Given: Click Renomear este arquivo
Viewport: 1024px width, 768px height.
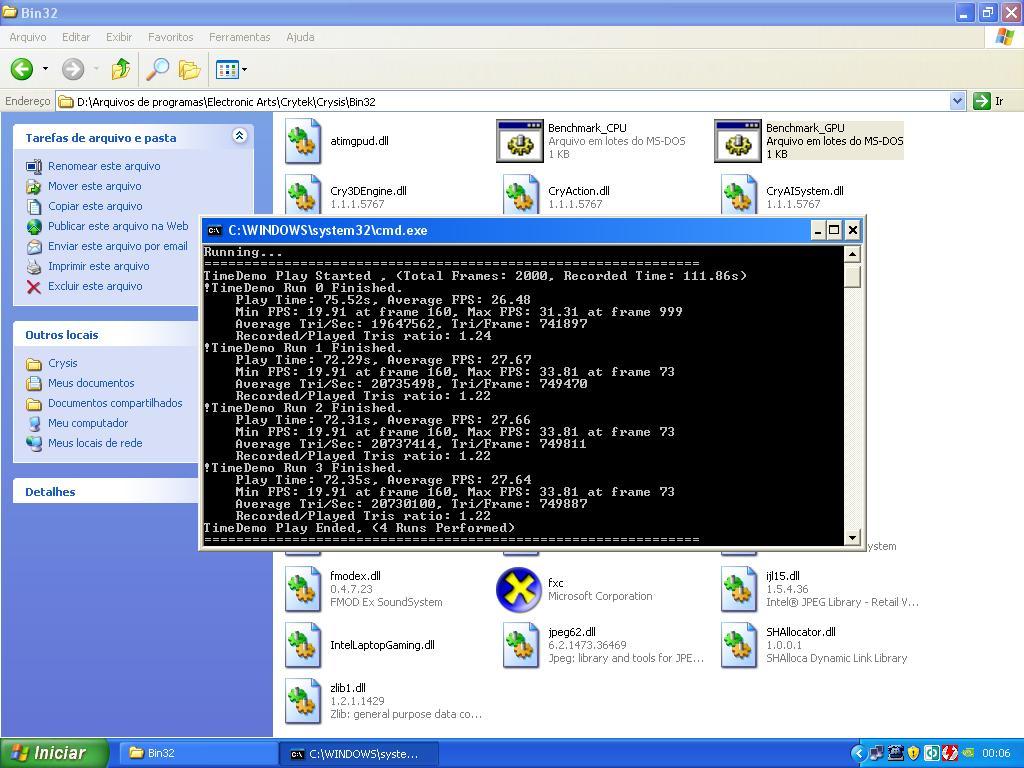Looking at the screenshot, I should click(104, 166).
